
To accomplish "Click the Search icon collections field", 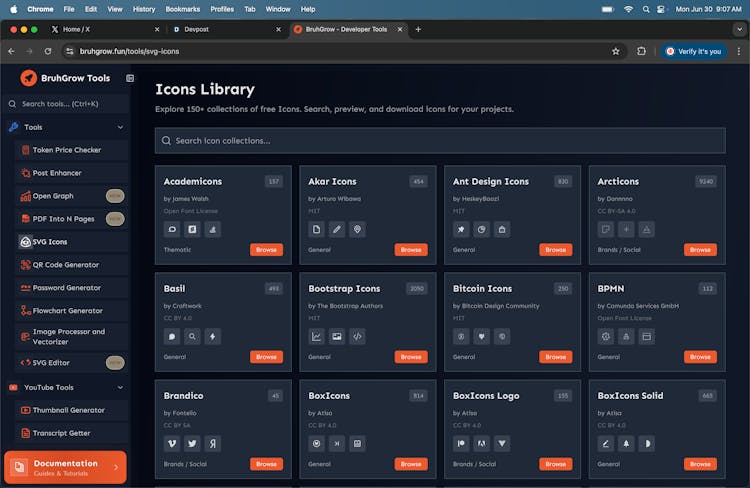I will coord(440,141).
